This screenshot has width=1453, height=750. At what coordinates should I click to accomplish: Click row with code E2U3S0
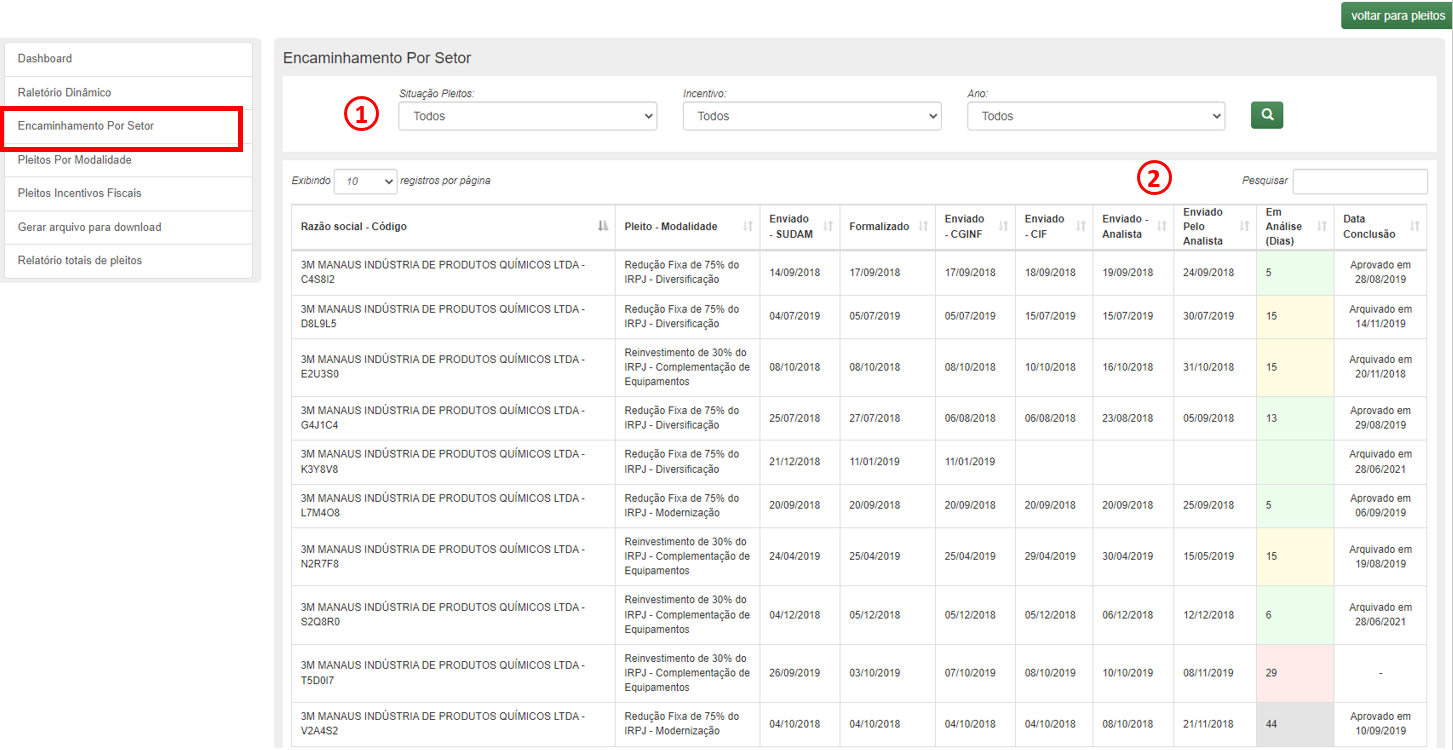click(x=859, y=367)
